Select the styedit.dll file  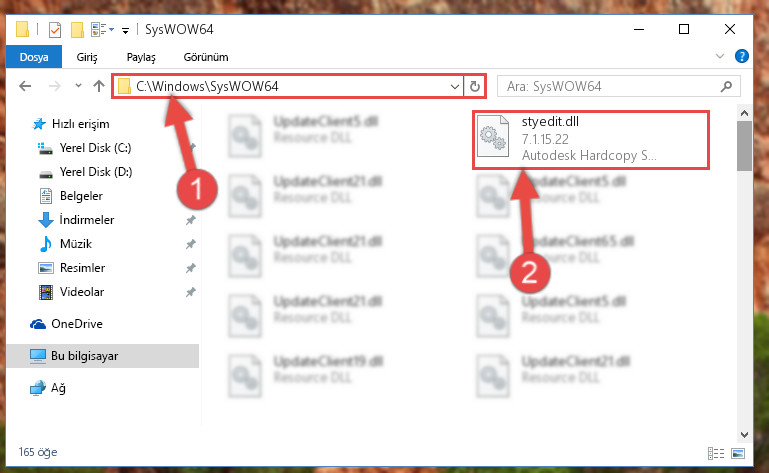[x=591, y=140]
